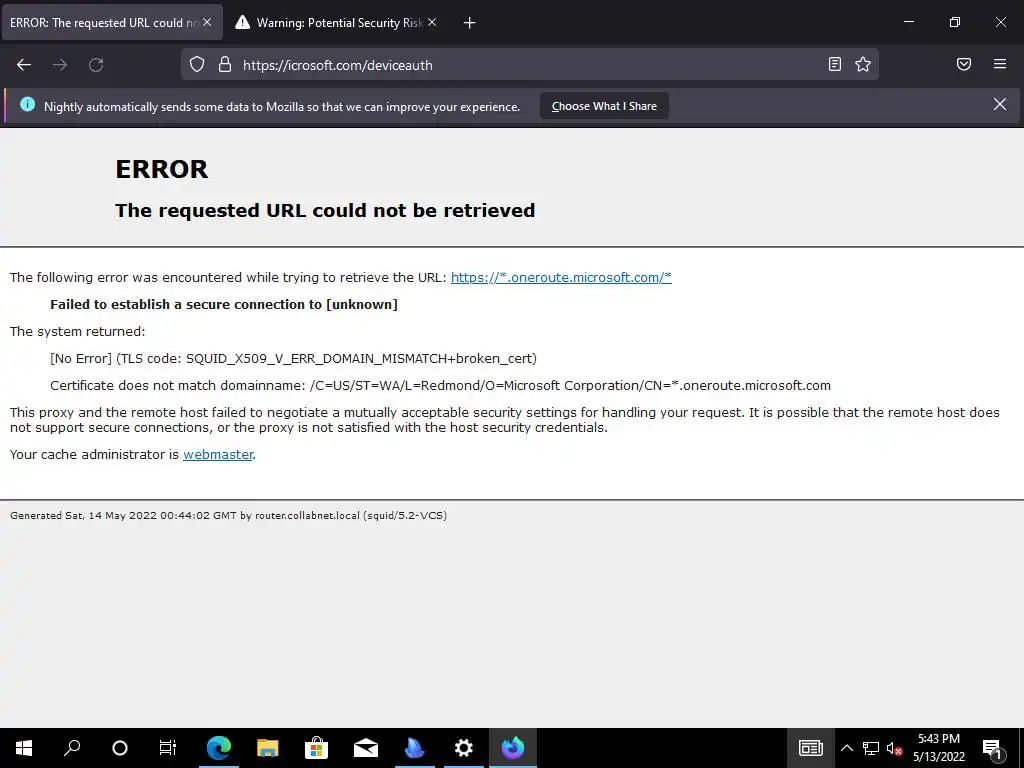Click the forward navigation arrow
1024x768 pixels.
[60, 65]
